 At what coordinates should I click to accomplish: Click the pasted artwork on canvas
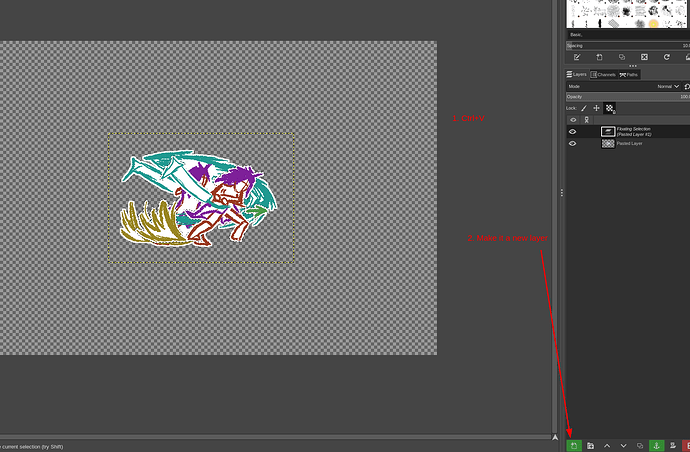199,198
